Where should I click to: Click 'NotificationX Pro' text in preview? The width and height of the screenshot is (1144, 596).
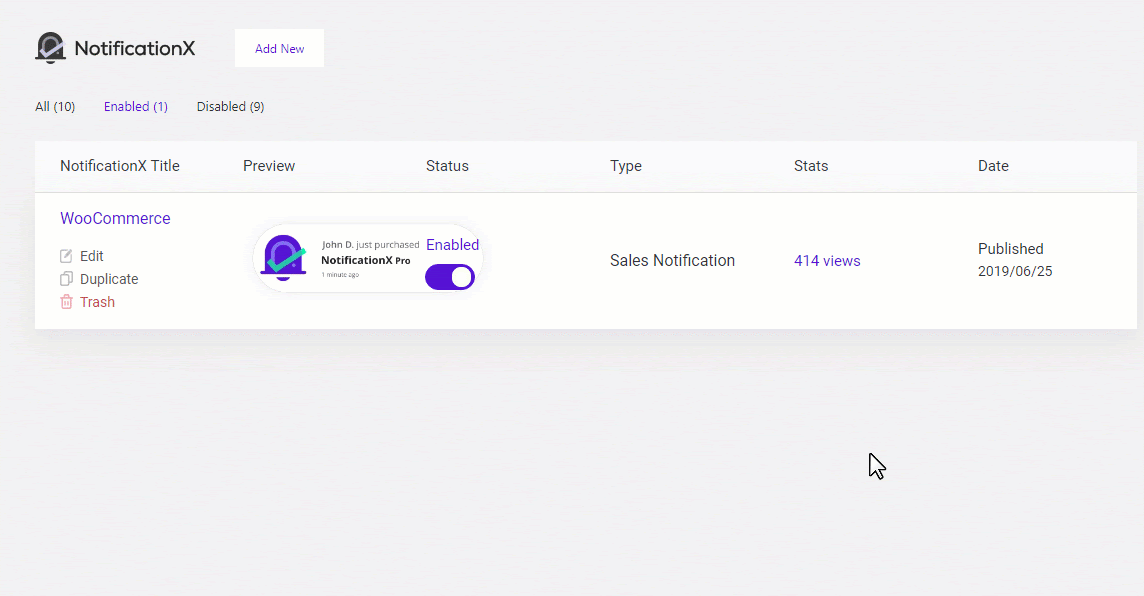[366, 260]
